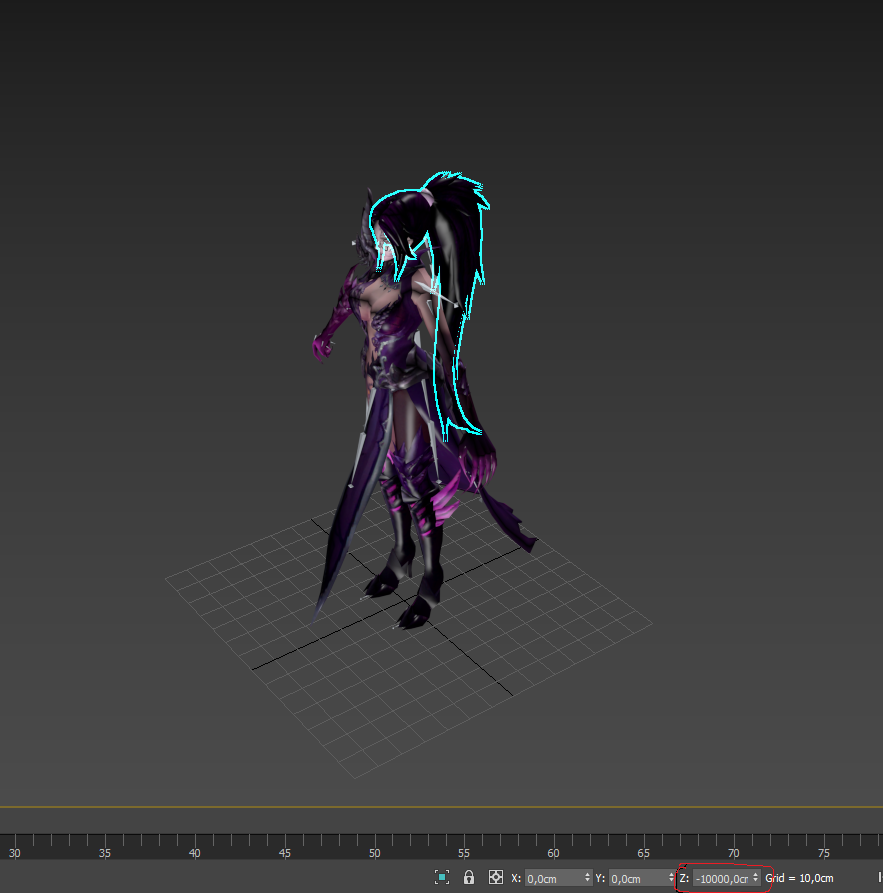This screenshot has width=883, height=893.
Task: Click the Z field showing -10000,0cm
Action: 722,878
